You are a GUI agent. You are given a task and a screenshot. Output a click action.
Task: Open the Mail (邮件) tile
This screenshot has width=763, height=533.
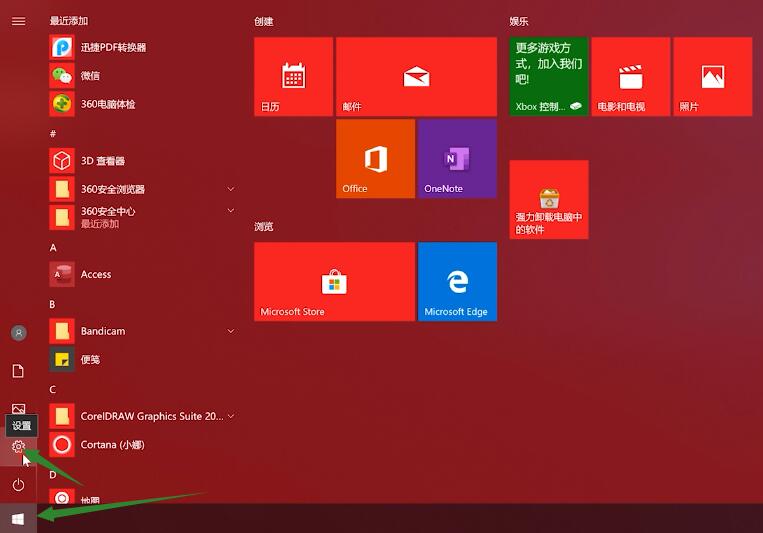pos(415,77)
